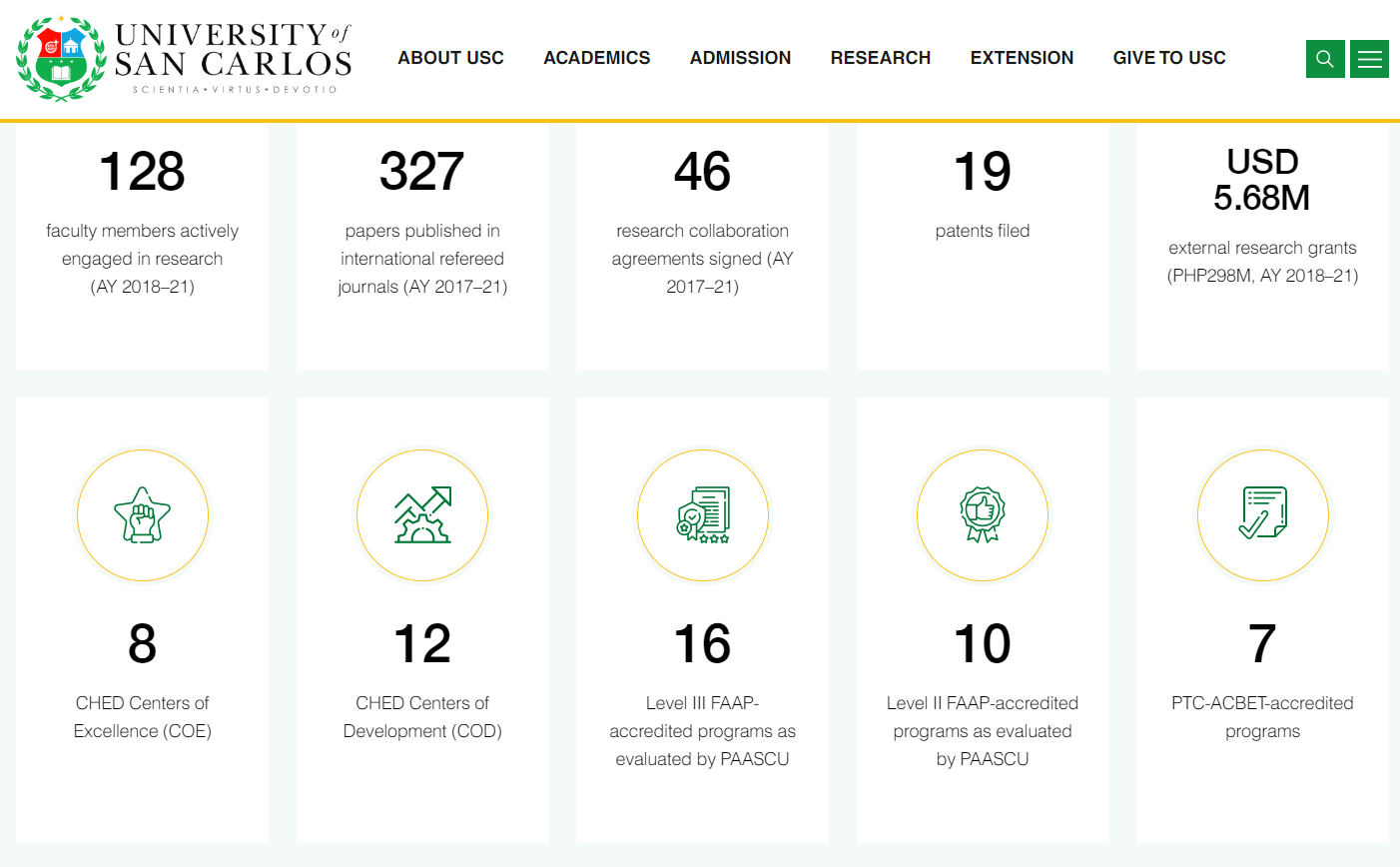Viewport: 1400px width, 867px height.
Task: Open the Research menu
Action: coord(880,58)
